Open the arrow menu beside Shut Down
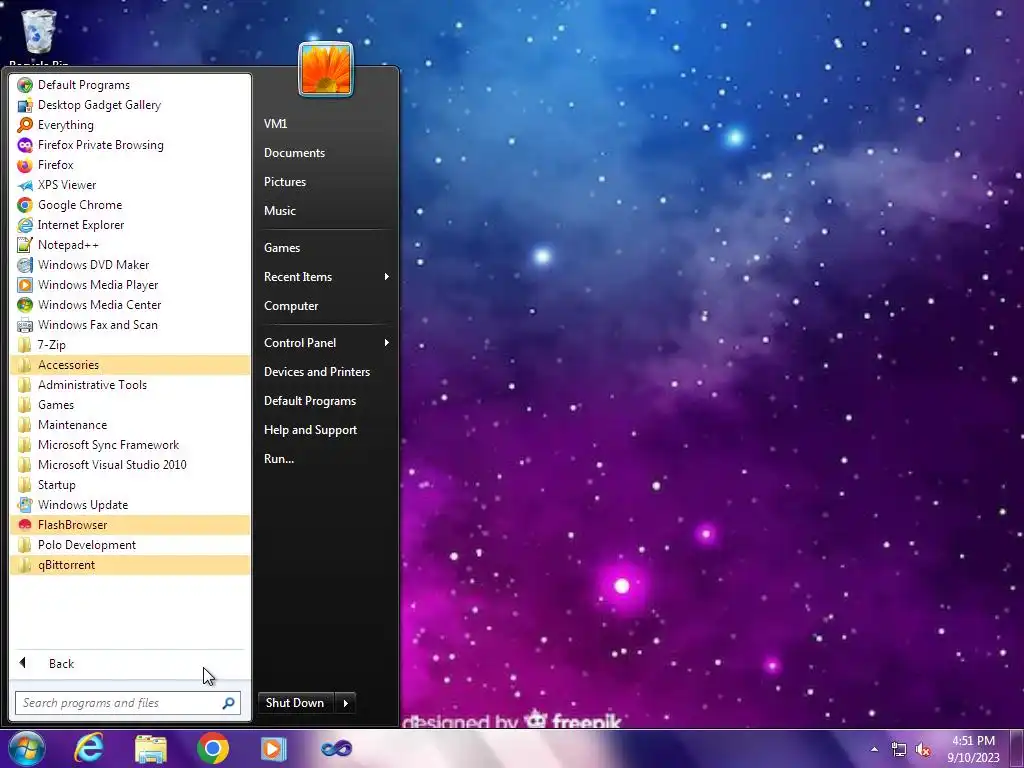 coord(345,703)
